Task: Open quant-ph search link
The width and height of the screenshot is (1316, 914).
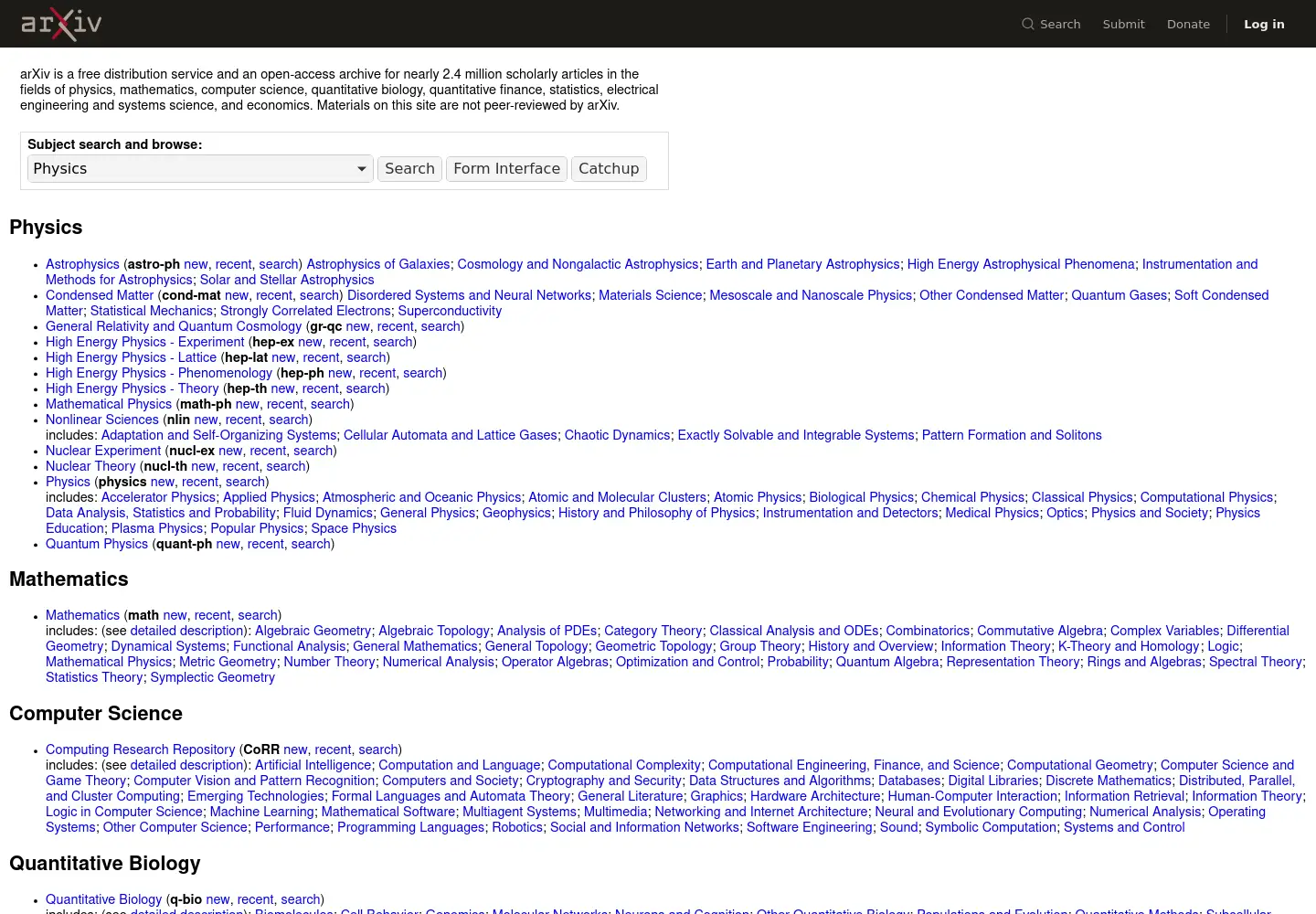Action: click(311, 544)
